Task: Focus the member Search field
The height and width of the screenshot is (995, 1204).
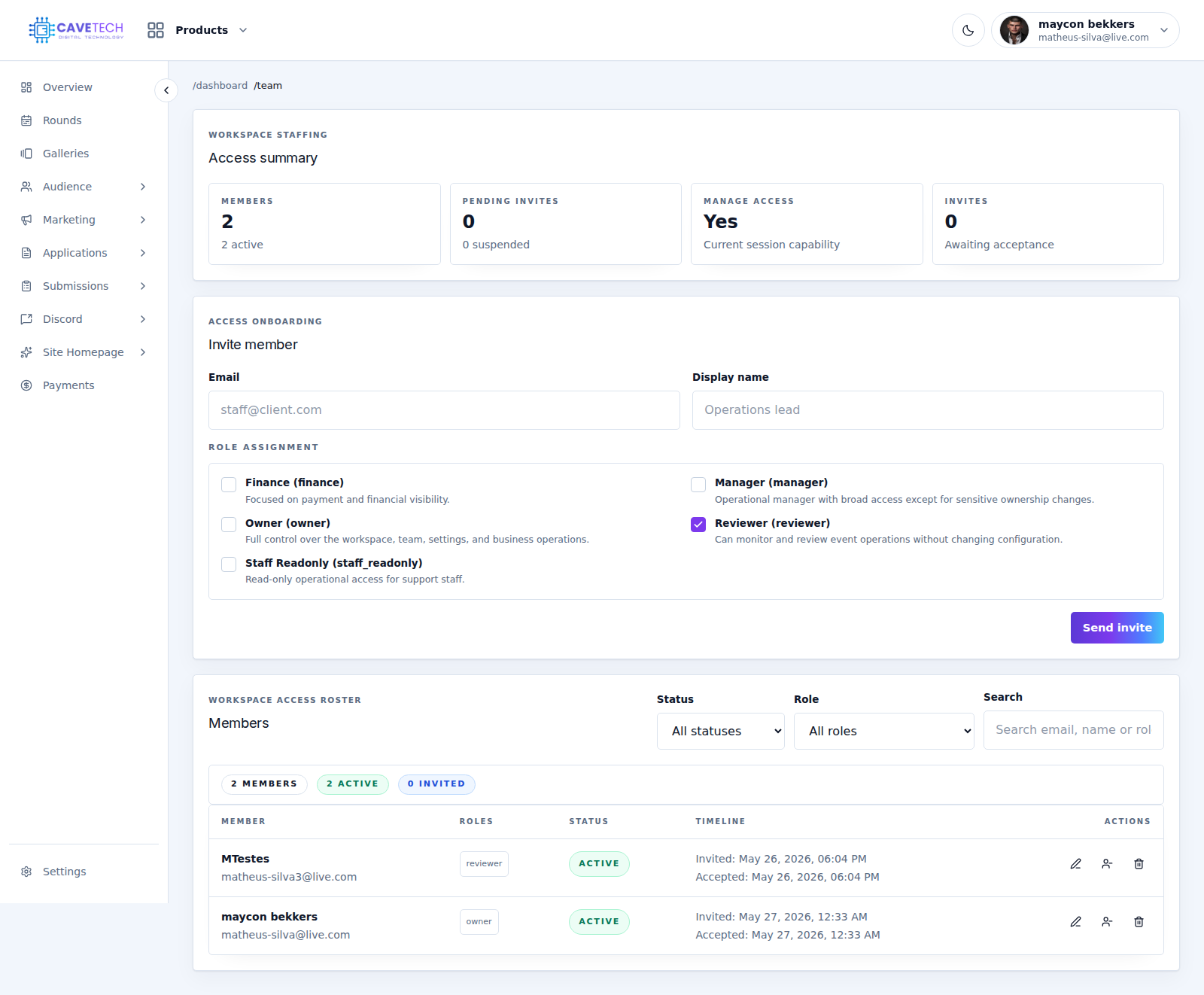Action: pos(1074,730)
